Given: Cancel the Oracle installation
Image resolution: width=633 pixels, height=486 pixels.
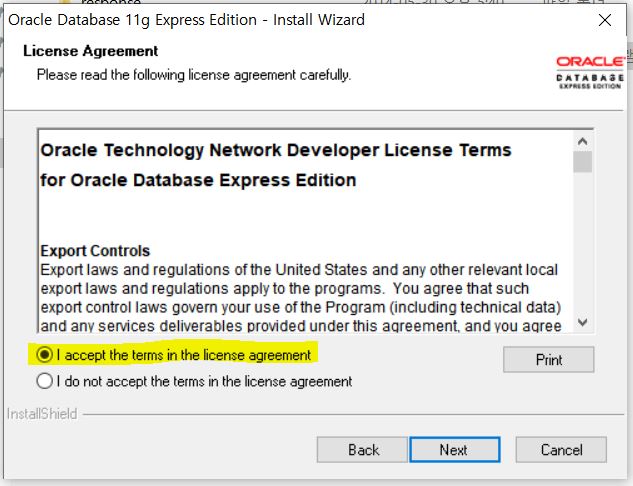Looking at the screenshot, I should (561, 450).
